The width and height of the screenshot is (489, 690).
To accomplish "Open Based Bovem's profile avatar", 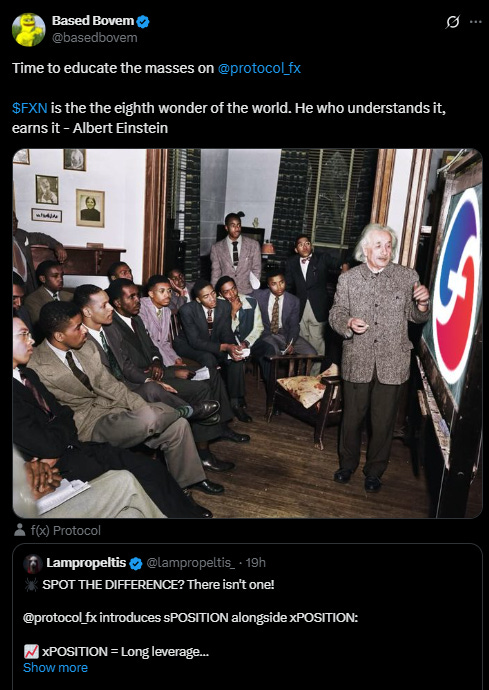I will click(x=29, y=29).
